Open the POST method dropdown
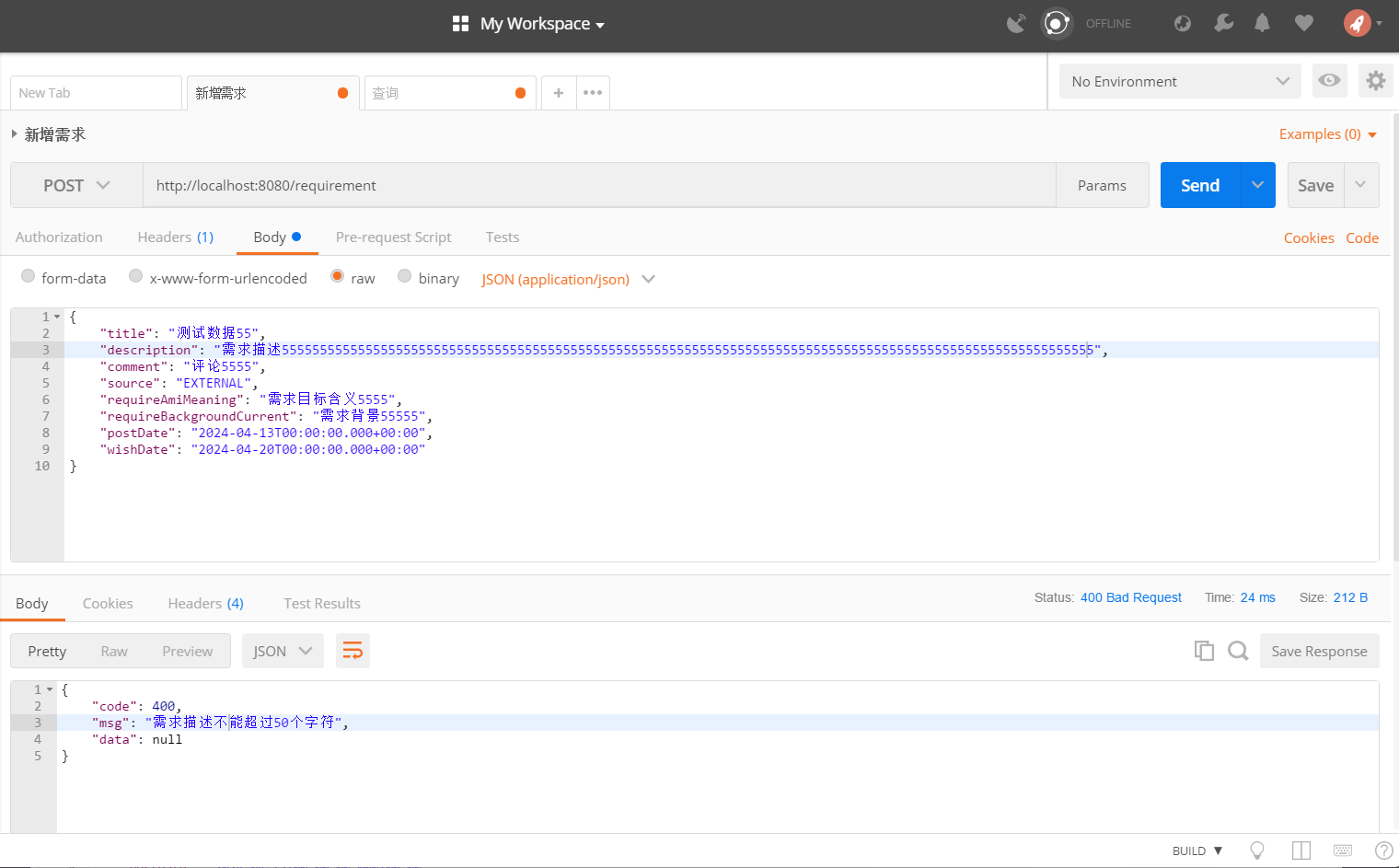 tap(76, 186)
